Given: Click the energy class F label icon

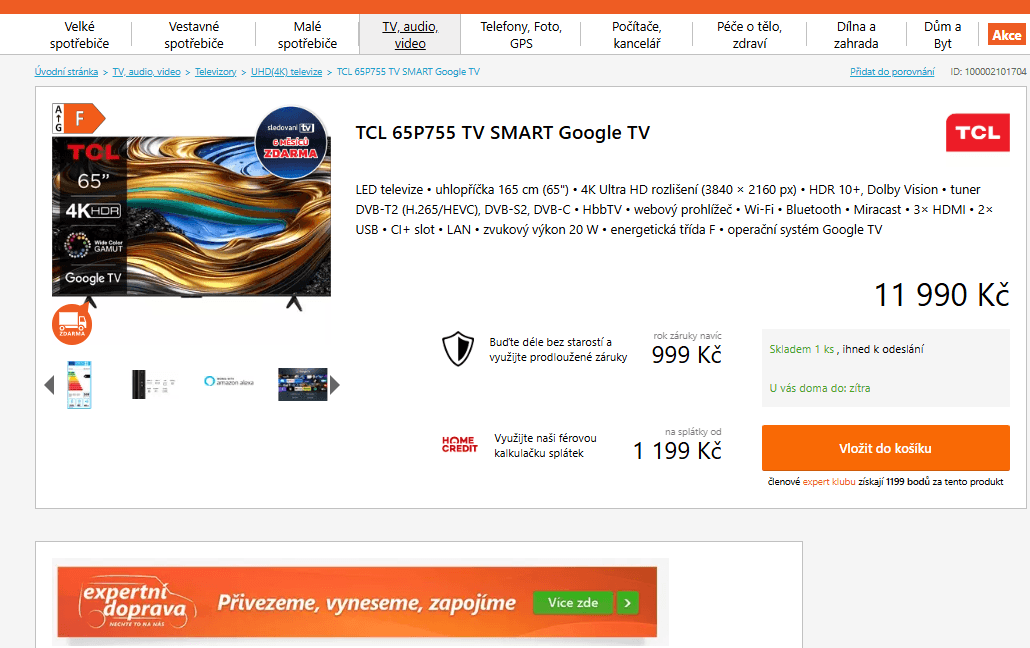Looking at the screenshot, I should [x=78, y=118].
